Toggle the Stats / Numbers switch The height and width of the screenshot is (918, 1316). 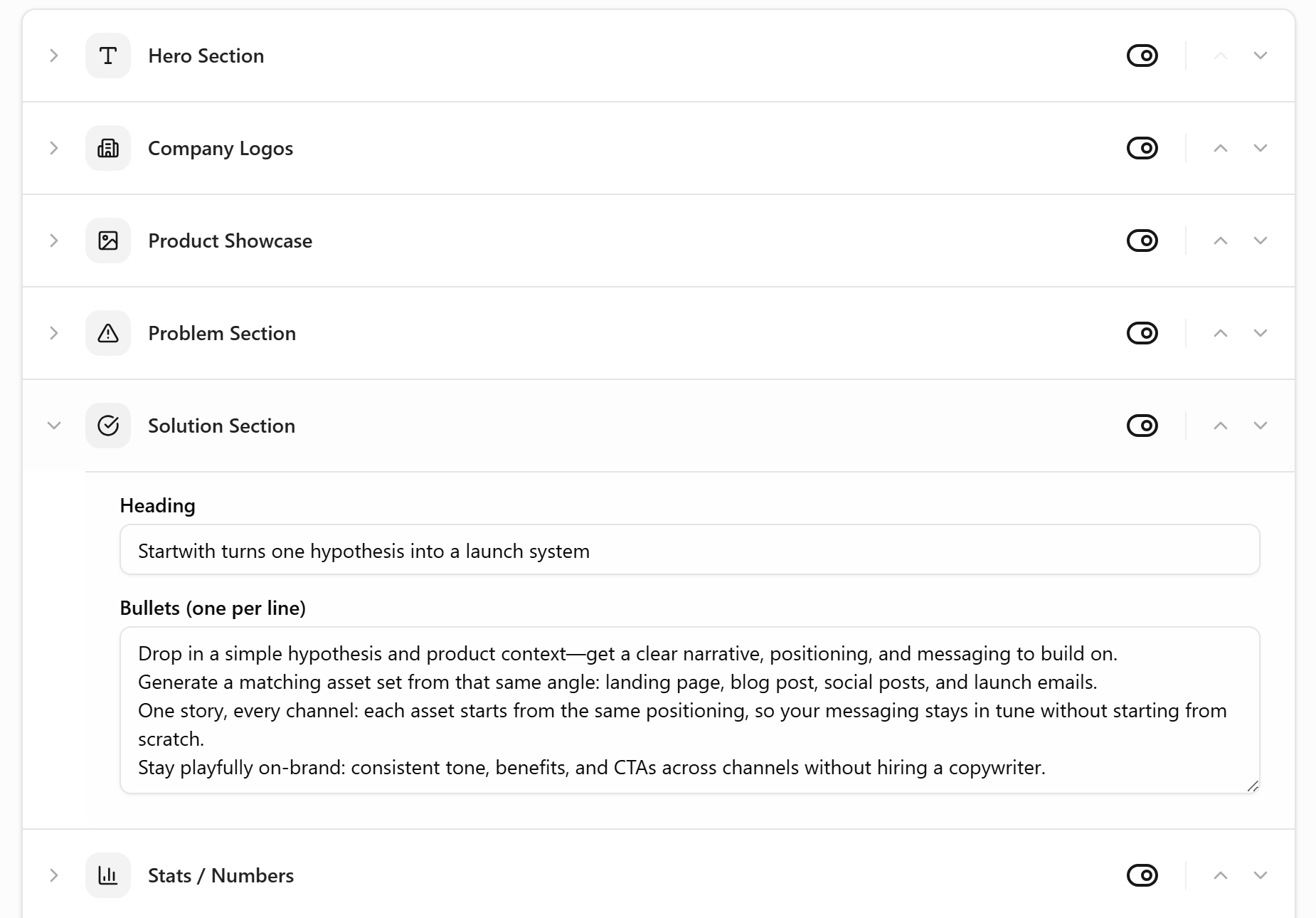point(1142,875)
